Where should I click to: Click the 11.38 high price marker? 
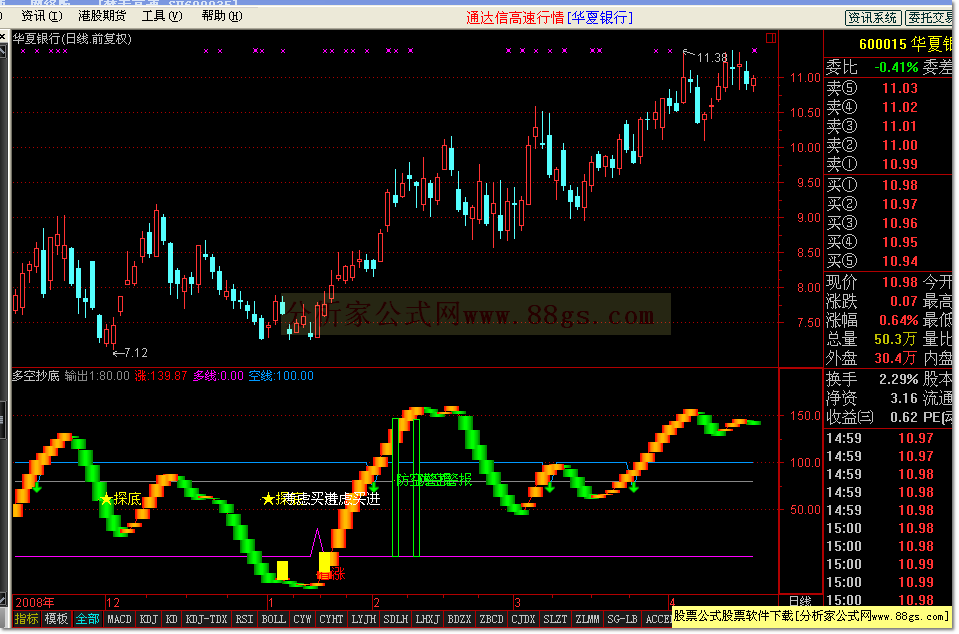click(x=712, y=57)
